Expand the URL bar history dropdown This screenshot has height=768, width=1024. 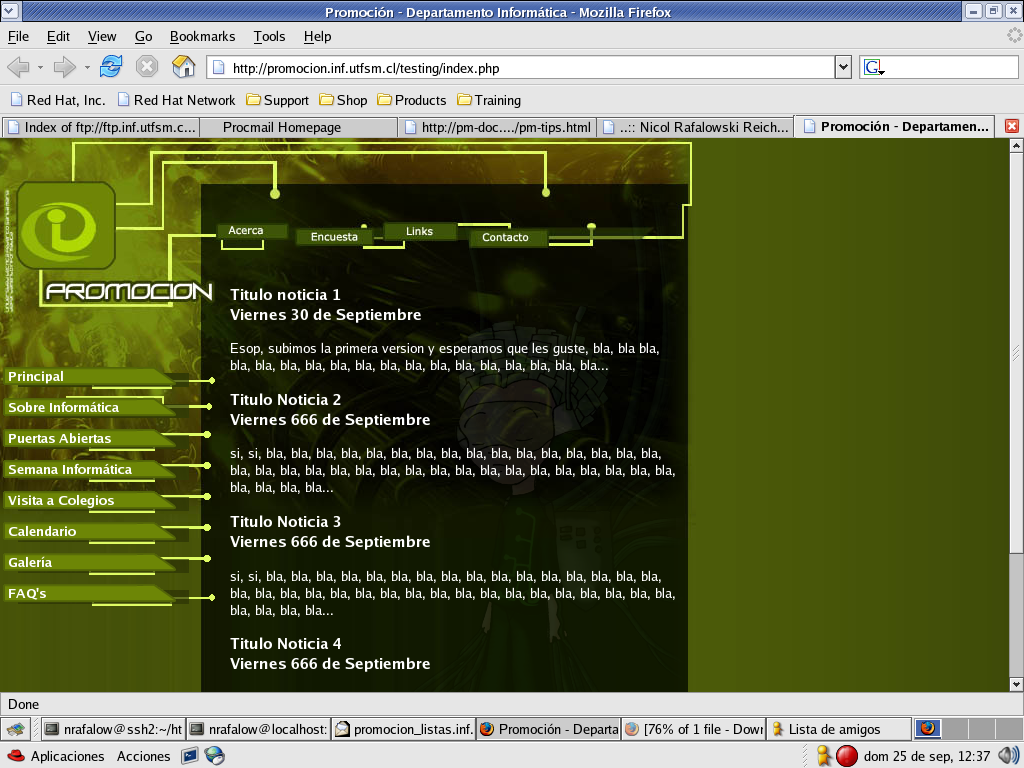(x=842, y=68)
